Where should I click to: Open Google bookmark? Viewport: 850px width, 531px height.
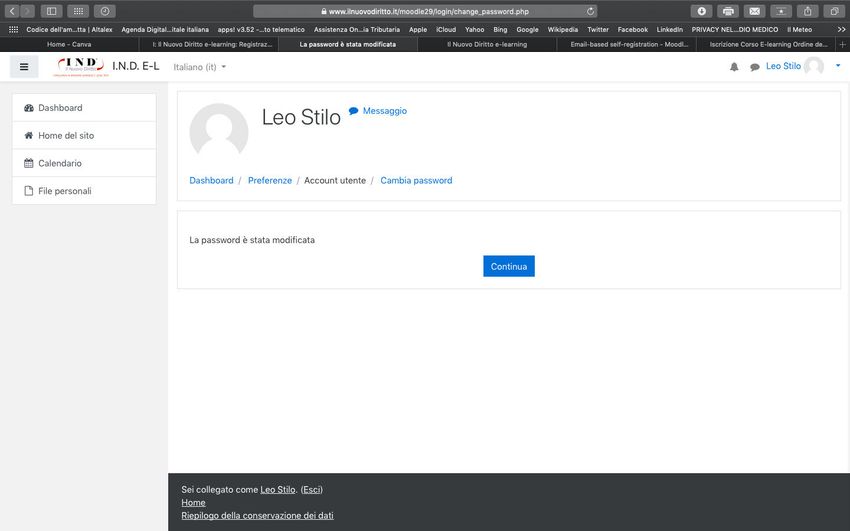coord(527,30)
